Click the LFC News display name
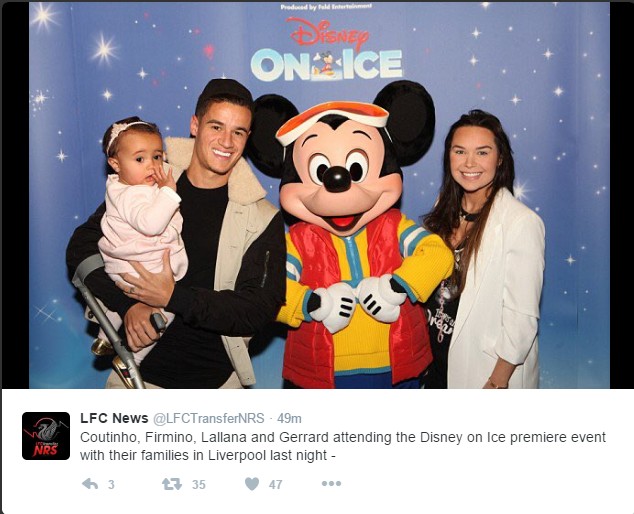Viewport: 634px width, 514px height. coord(114,418)
